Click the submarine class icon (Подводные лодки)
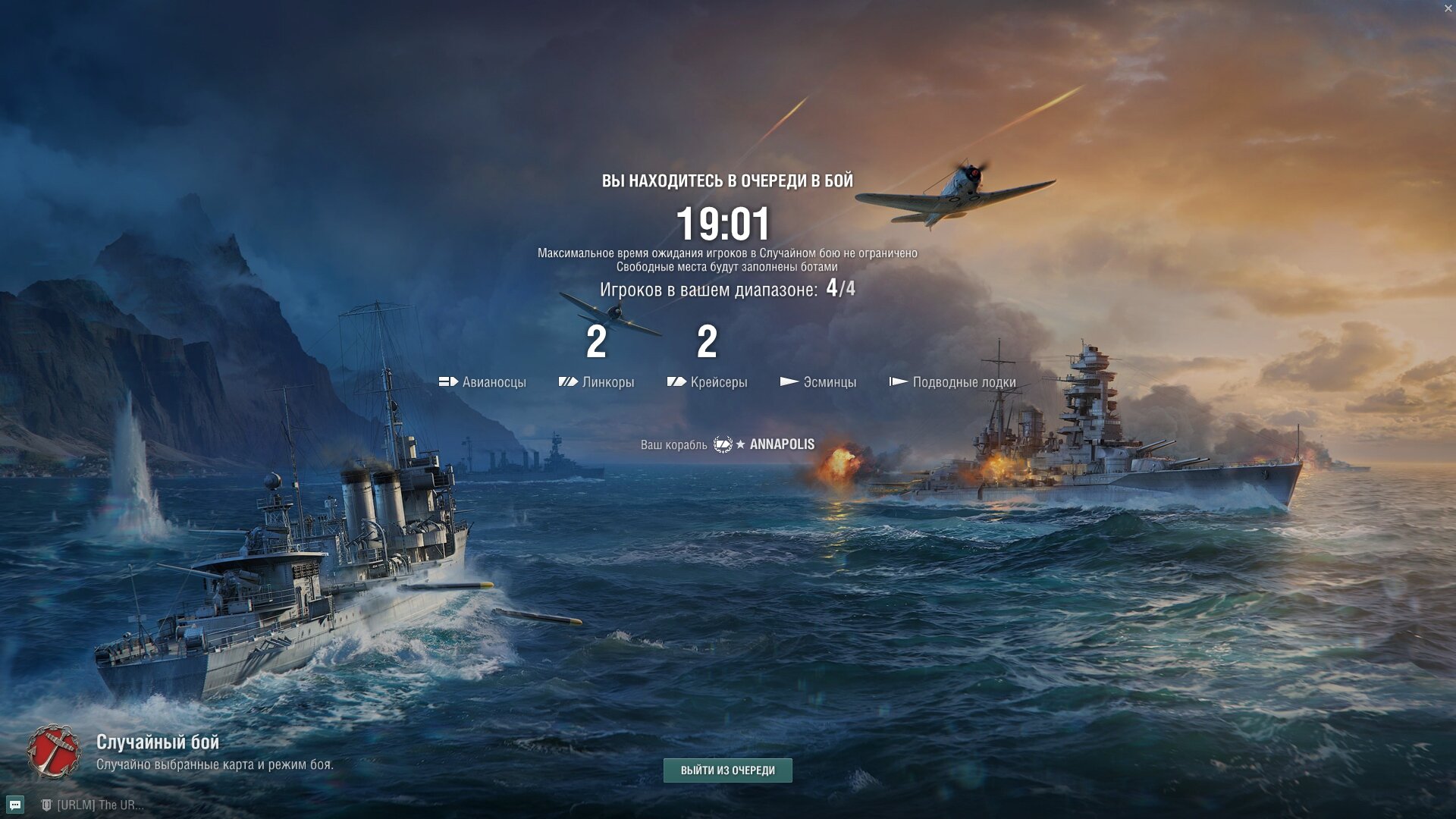 click(x=899, y=381)
